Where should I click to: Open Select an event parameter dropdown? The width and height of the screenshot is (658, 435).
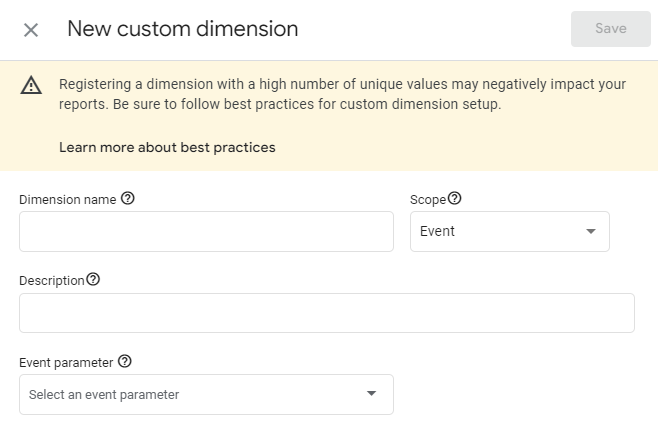point(206,394)
